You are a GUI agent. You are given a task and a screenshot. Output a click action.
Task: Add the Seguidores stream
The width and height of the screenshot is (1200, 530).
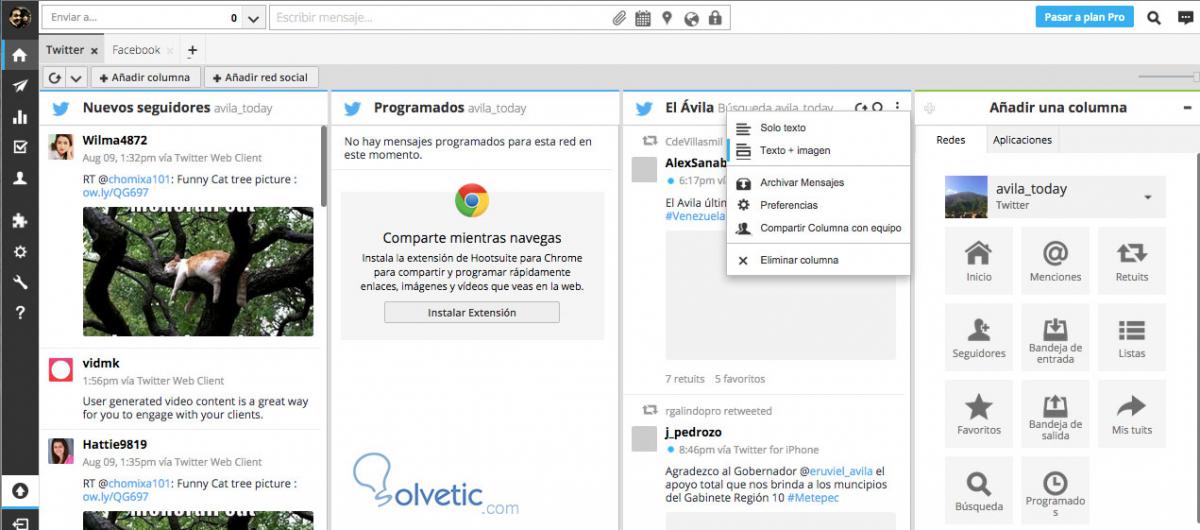point(979,337)
